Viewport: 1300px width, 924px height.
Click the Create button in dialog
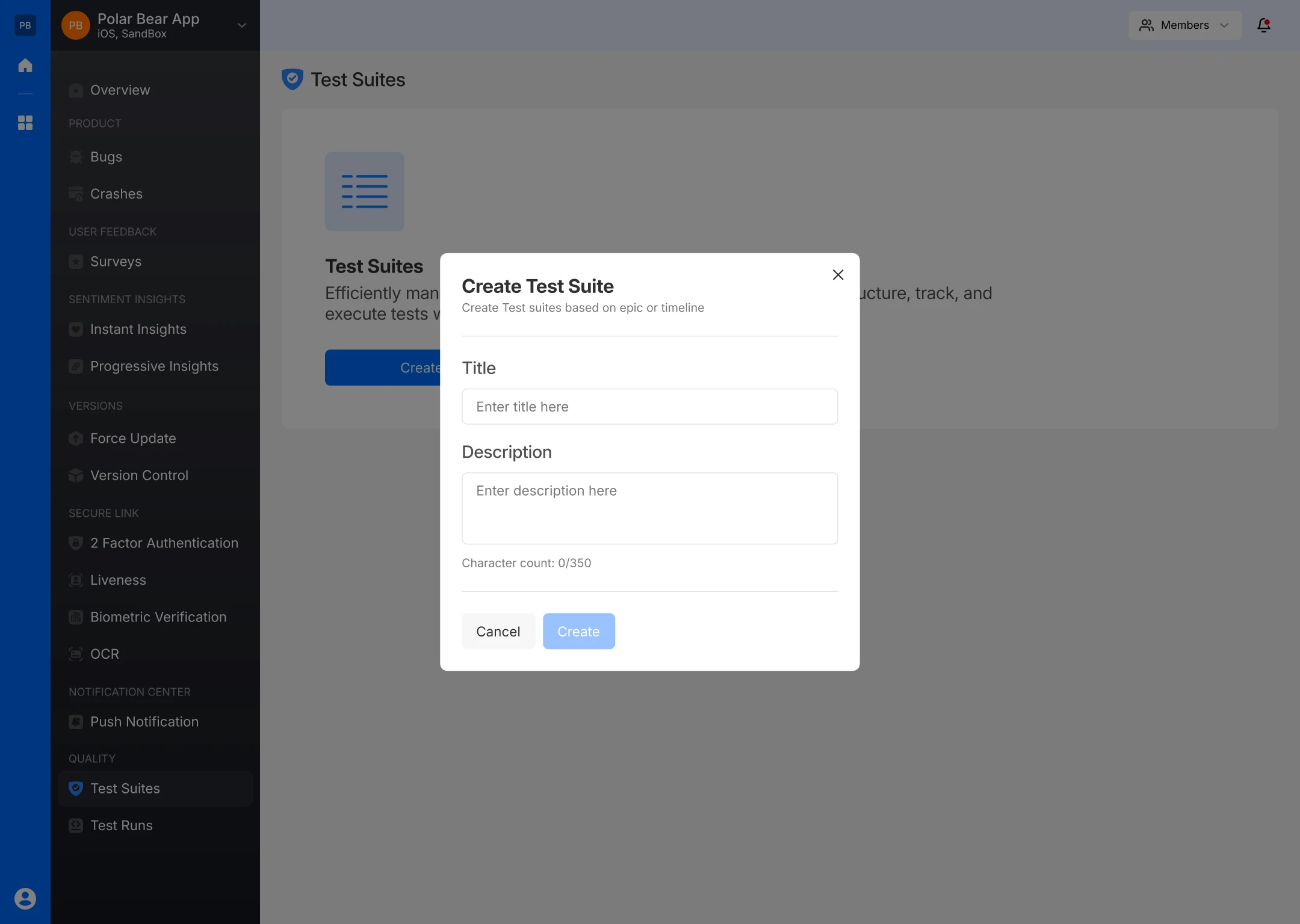[578, 631]
